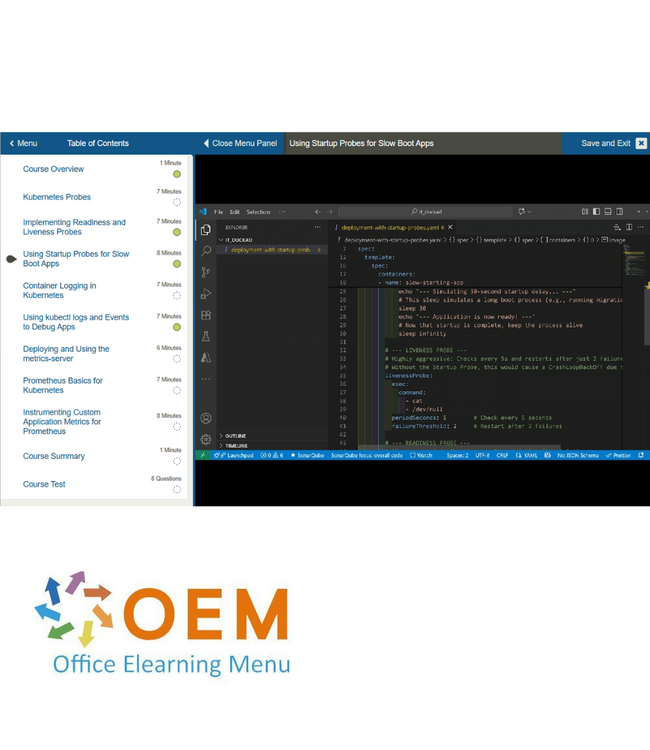This screenshot has width=650, height=750.
Task: Toggle completion circle for Container Logging in Kubernetes
Action: coord(177,296)
